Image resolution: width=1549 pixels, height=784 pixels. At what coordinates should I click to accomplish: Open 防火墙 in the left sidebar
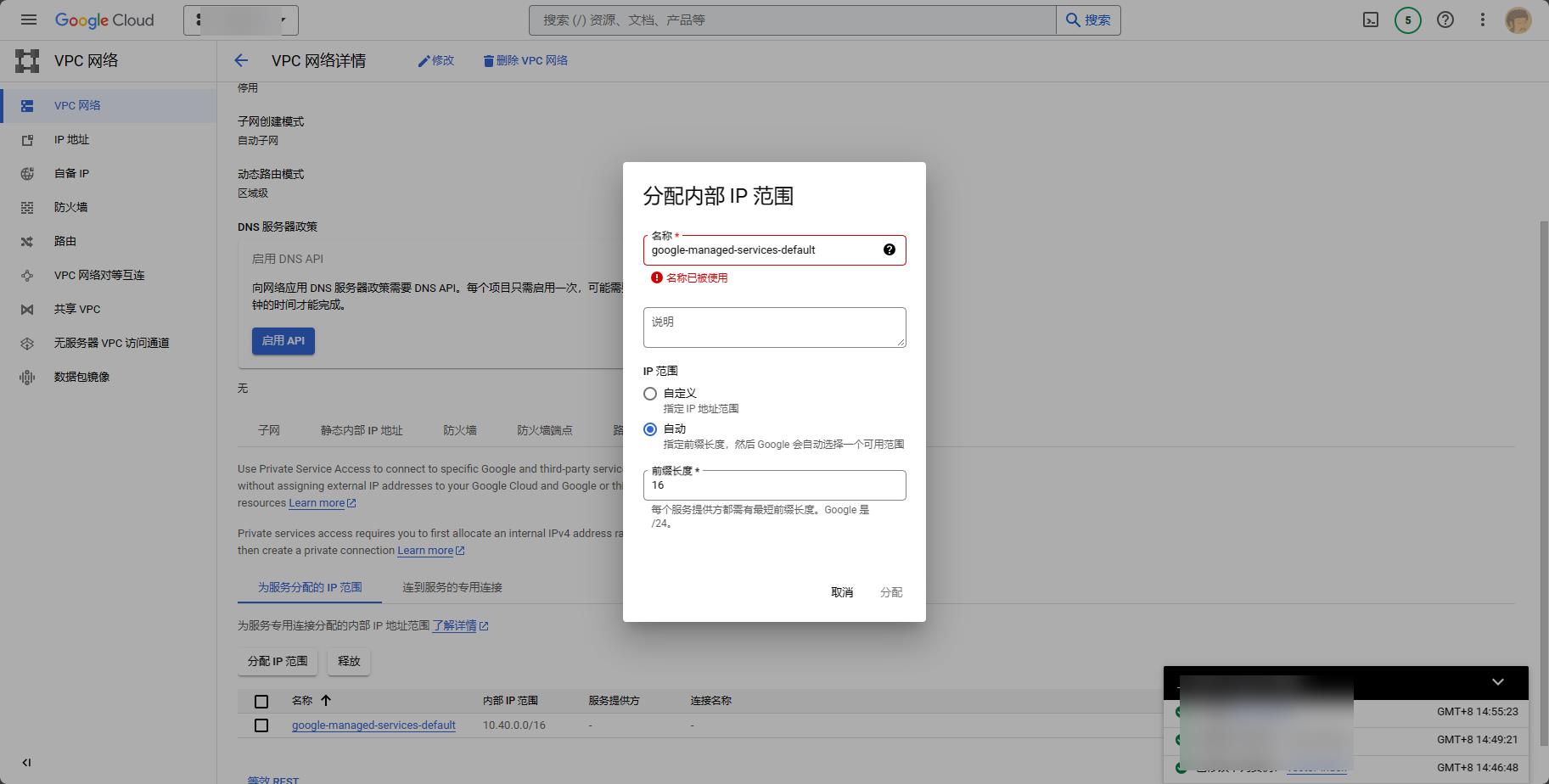coord(70,207)
